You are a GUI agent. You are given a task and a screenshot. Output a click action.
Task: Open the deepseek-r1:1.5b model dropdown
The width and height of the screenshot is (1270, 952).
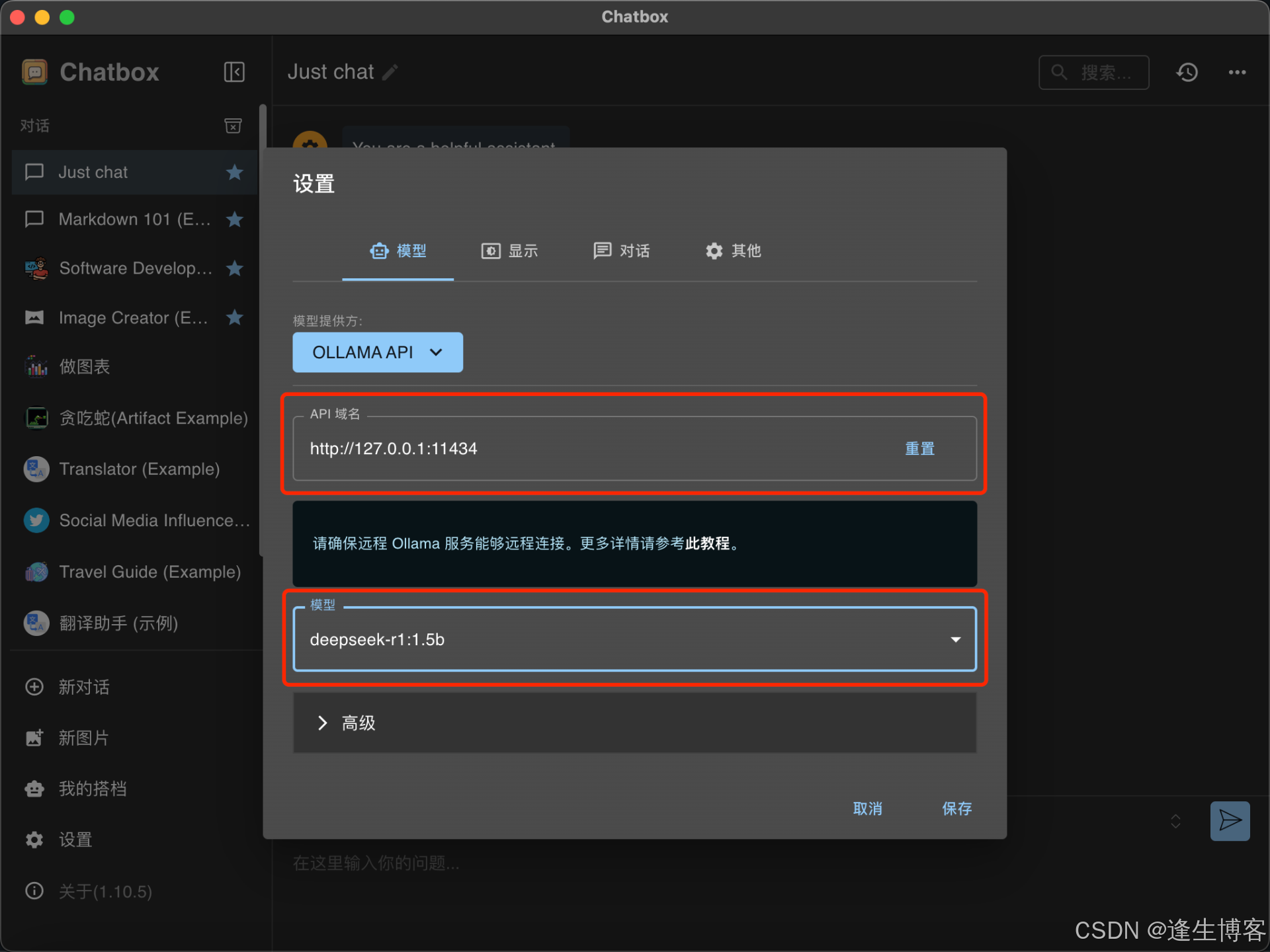coord(634,639)
